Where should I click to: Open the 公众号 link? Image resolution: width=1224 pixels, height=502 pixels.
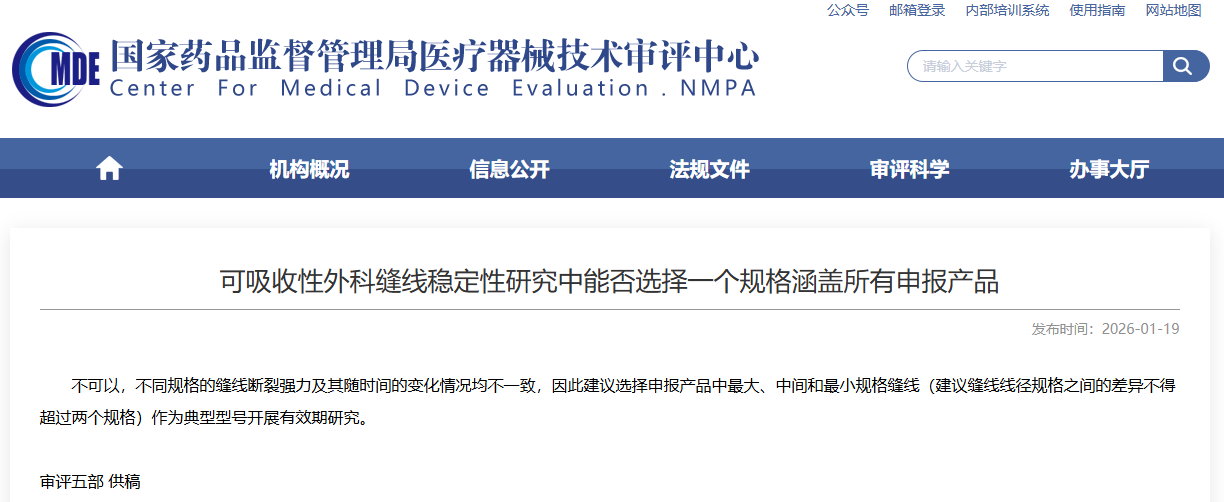pyautogui.click(x=847, y=10)
